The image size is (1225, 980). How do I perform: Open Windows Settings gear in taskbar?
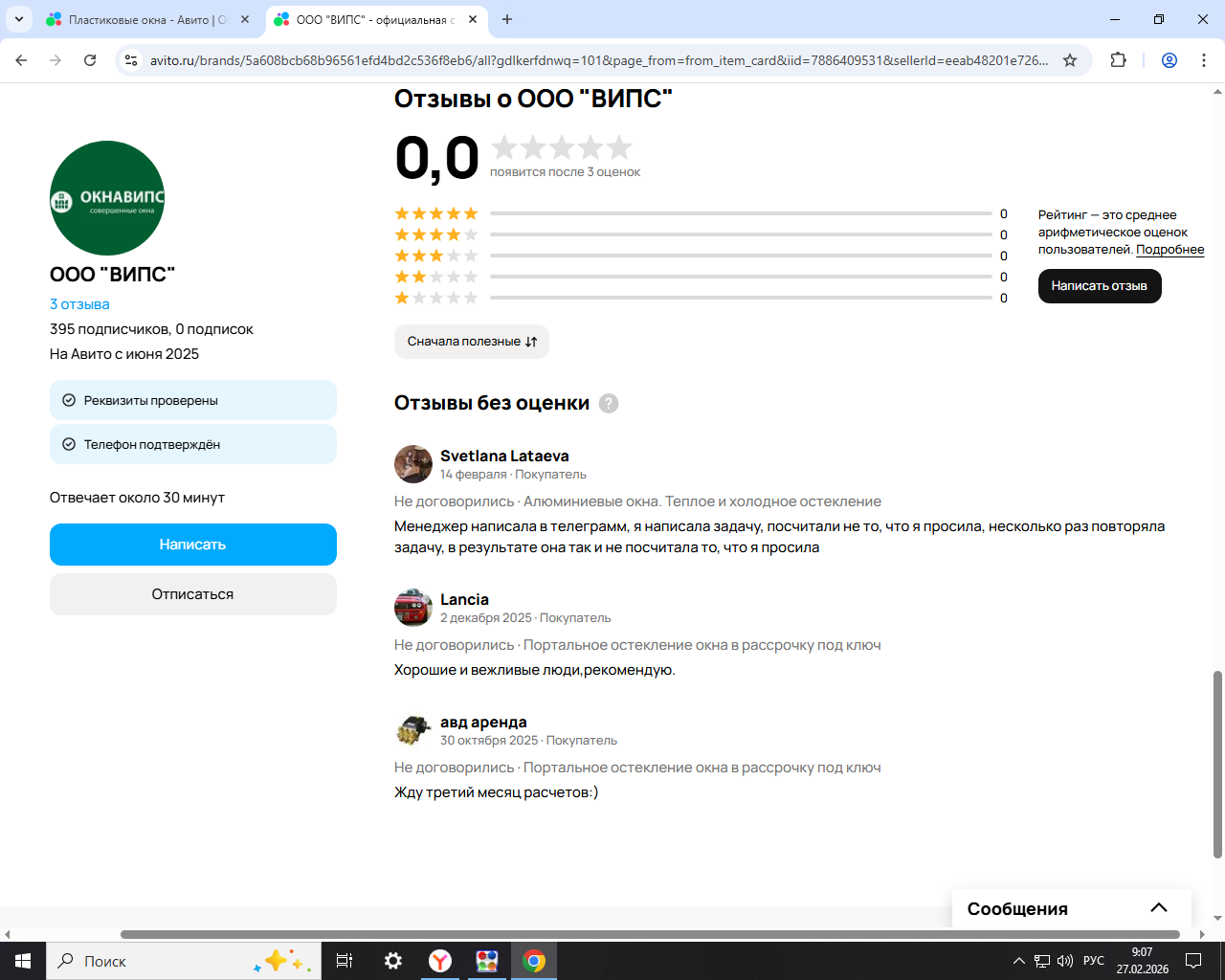coord(393,961)
